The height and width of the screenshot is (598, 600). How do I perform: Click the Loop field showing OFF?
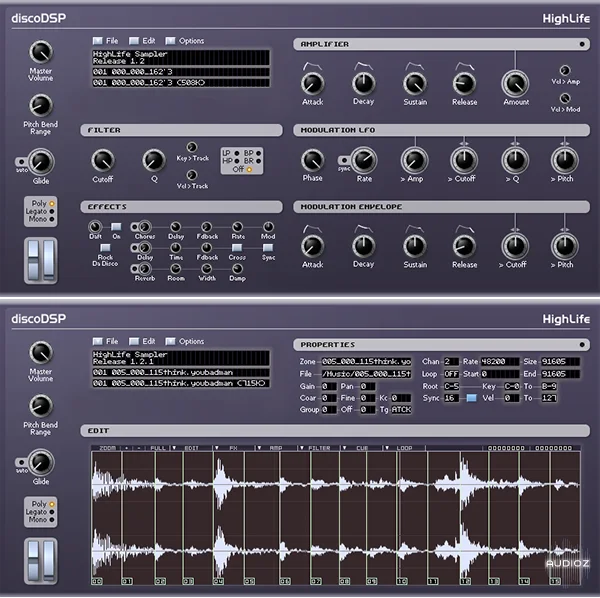click(451, 374)
